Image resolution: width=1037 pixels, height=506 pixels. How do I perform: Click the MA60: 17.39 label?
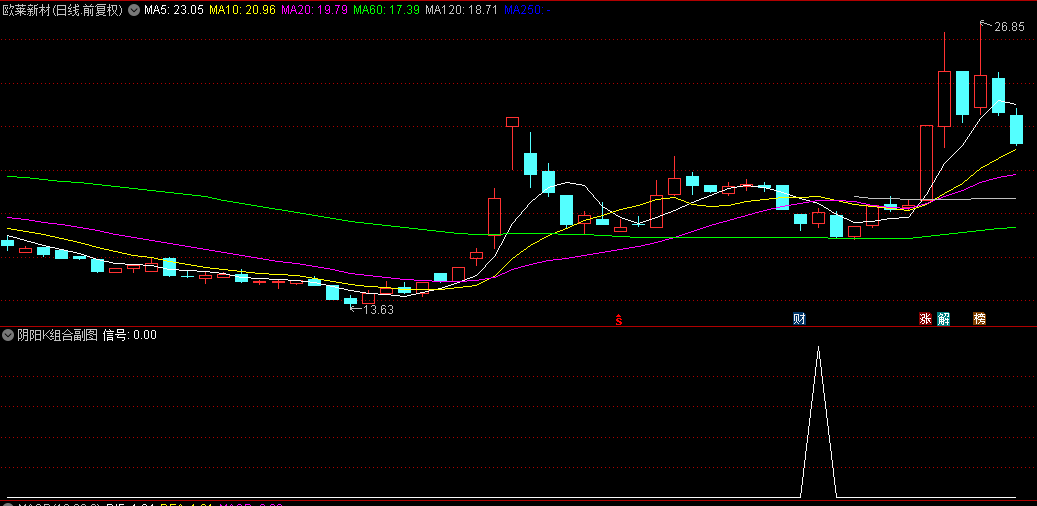[387, 10]
